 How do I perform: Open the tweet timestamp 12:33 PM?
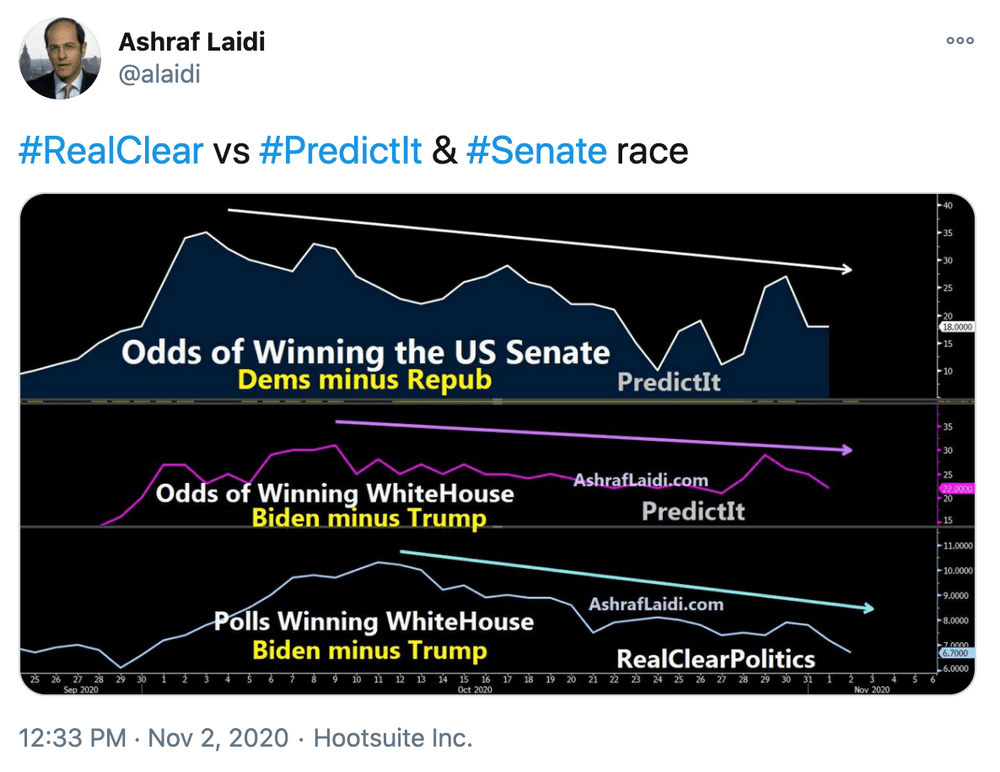click(x=73, y=738)
